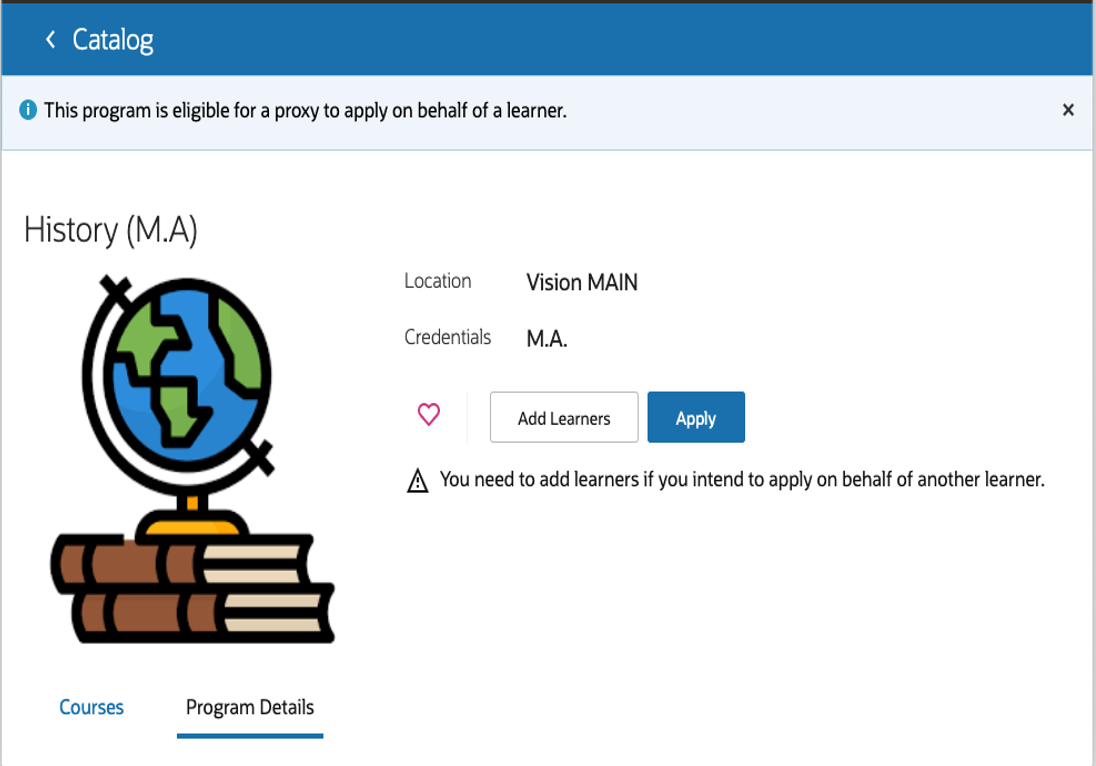
Task: Open the Add Learners dialog
Action: point(564,417)
